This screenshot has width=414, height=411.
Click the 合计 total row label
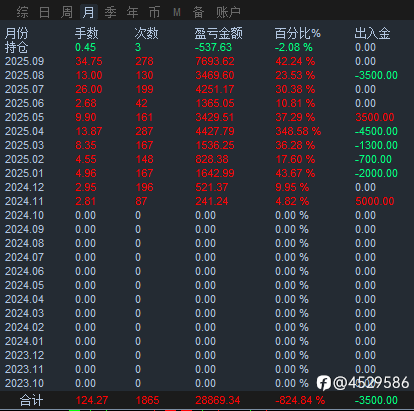pyautogui.click(x=31, y=400)
